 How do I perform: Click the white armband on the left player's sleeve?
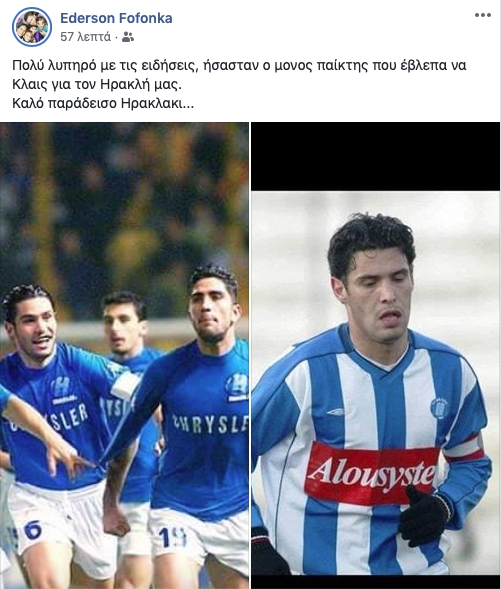click(126, 385)
